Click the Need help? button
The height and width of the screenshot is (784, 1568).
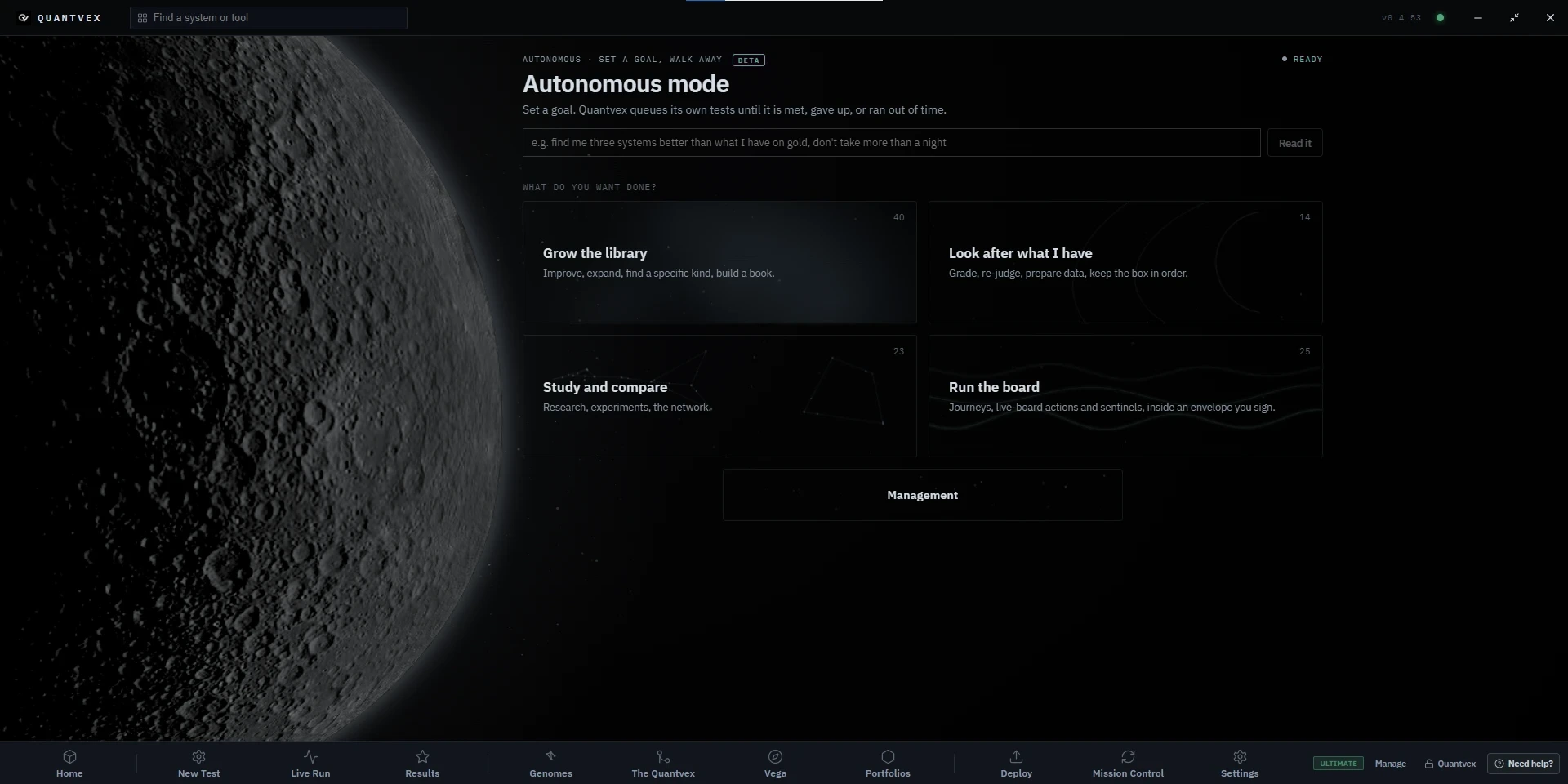point(1523,764)
